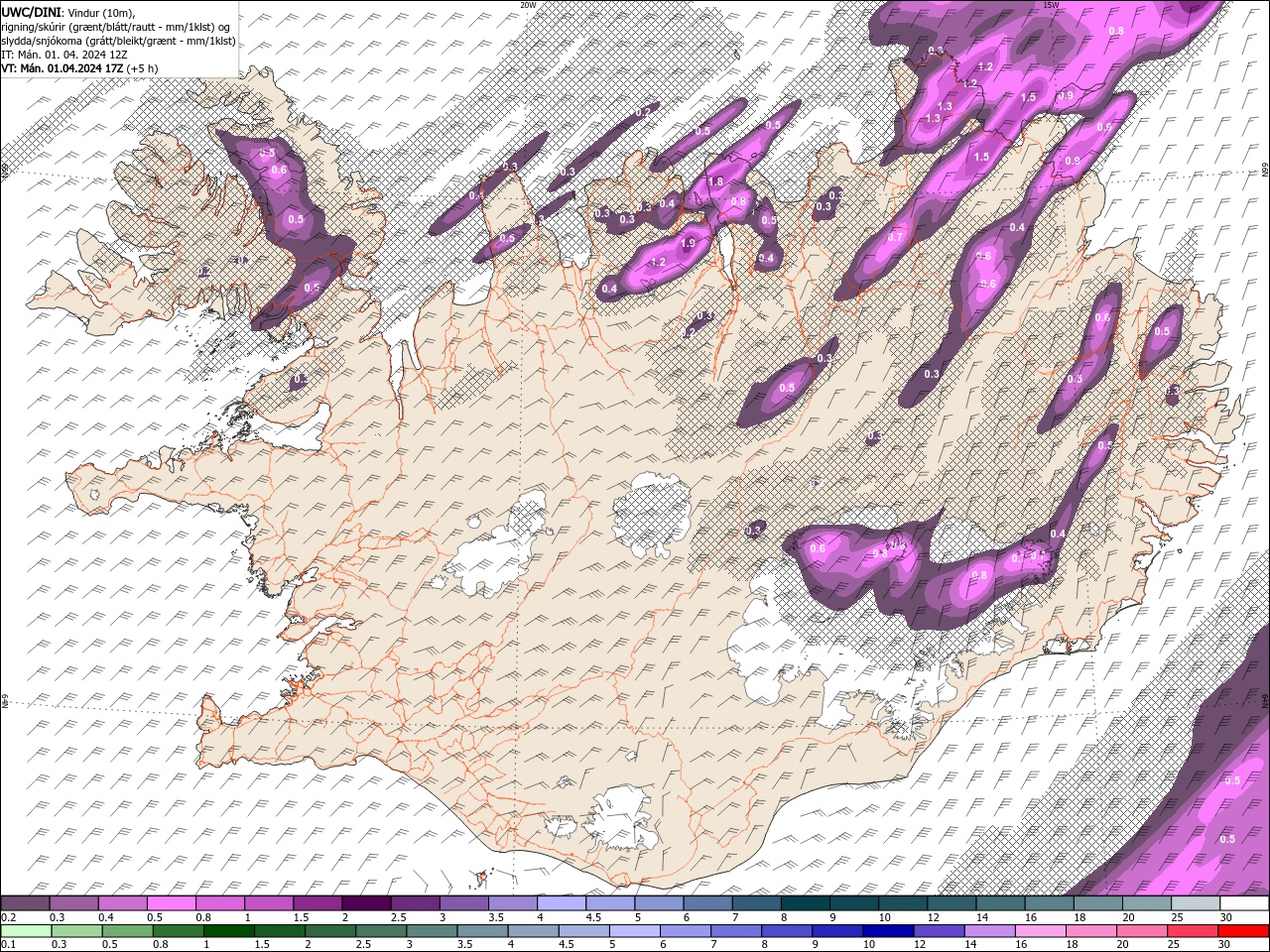
Task: Pick the lower legend pale green swatch labeled 0.1
Action: (26, 930)
